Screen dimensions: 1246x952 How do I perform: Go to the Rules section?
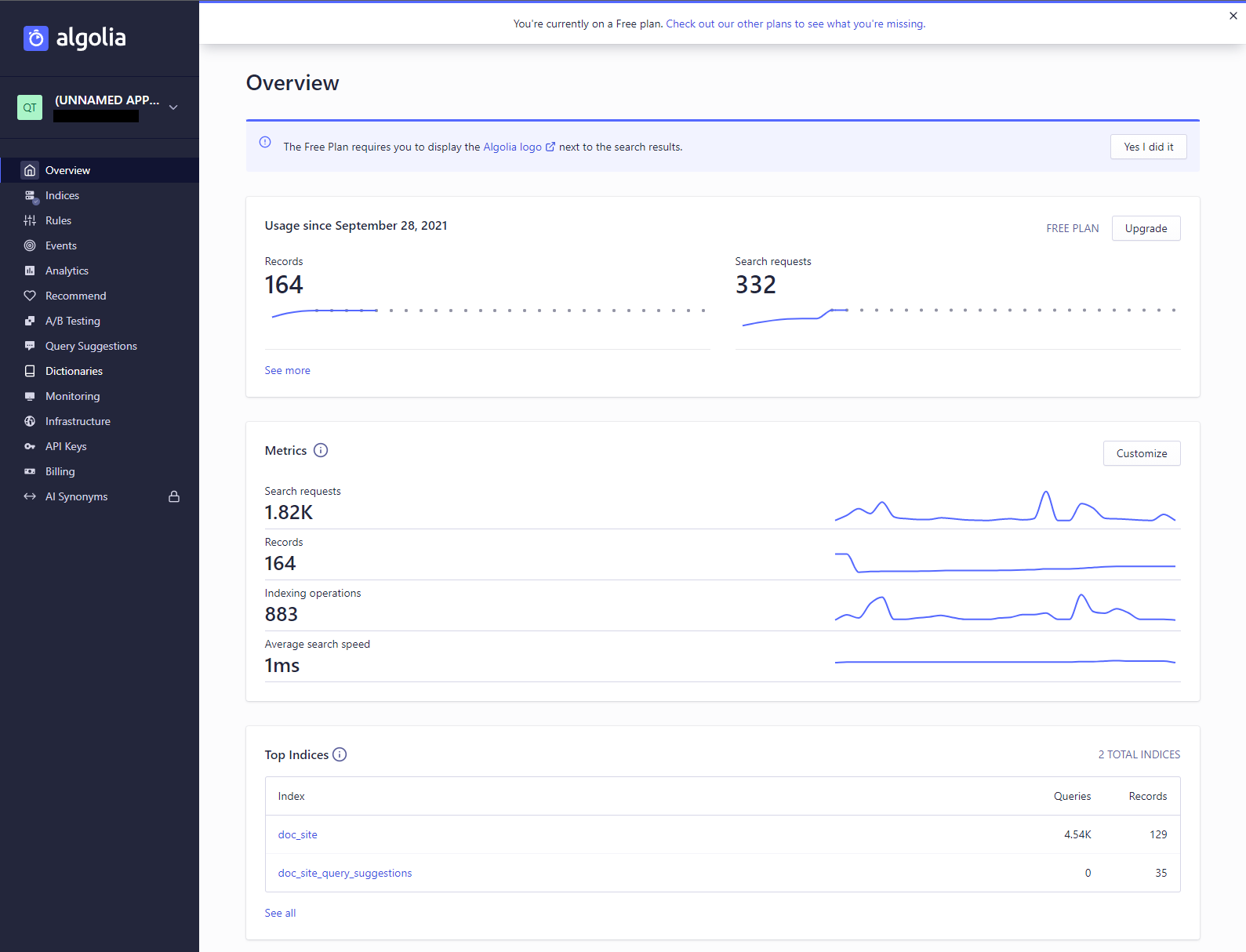(x=100, y=220)
